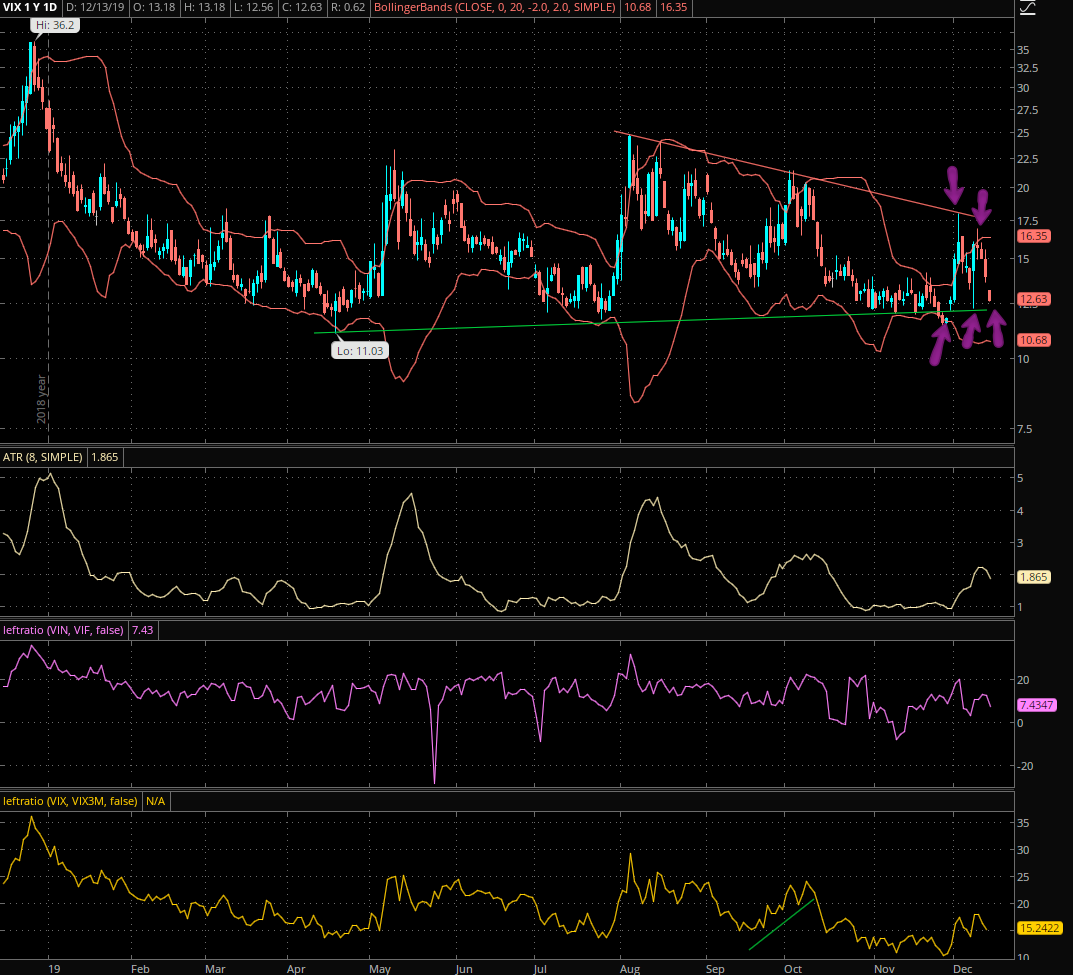Click the rightmost downward purple arrow
This screenshot has width=1073, height=975.
pos(983,207)
